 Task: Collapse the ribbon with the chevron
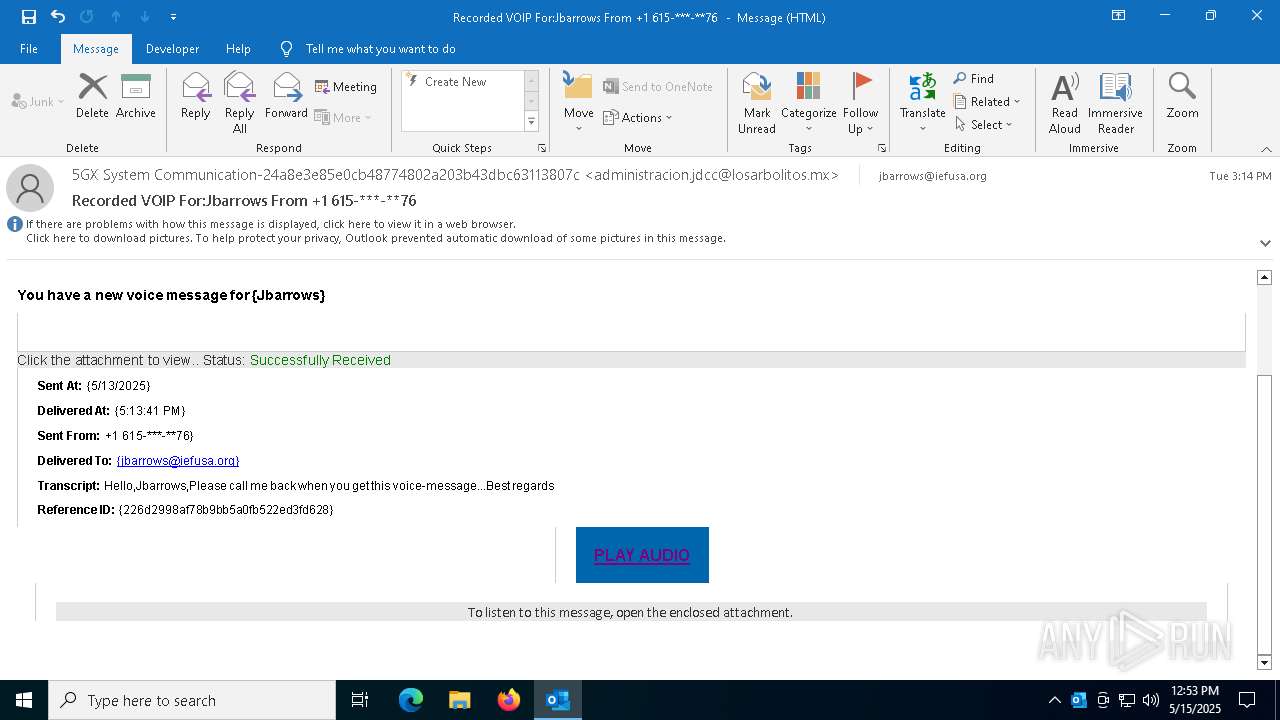pyautogui.click(x=1266, y=149)
